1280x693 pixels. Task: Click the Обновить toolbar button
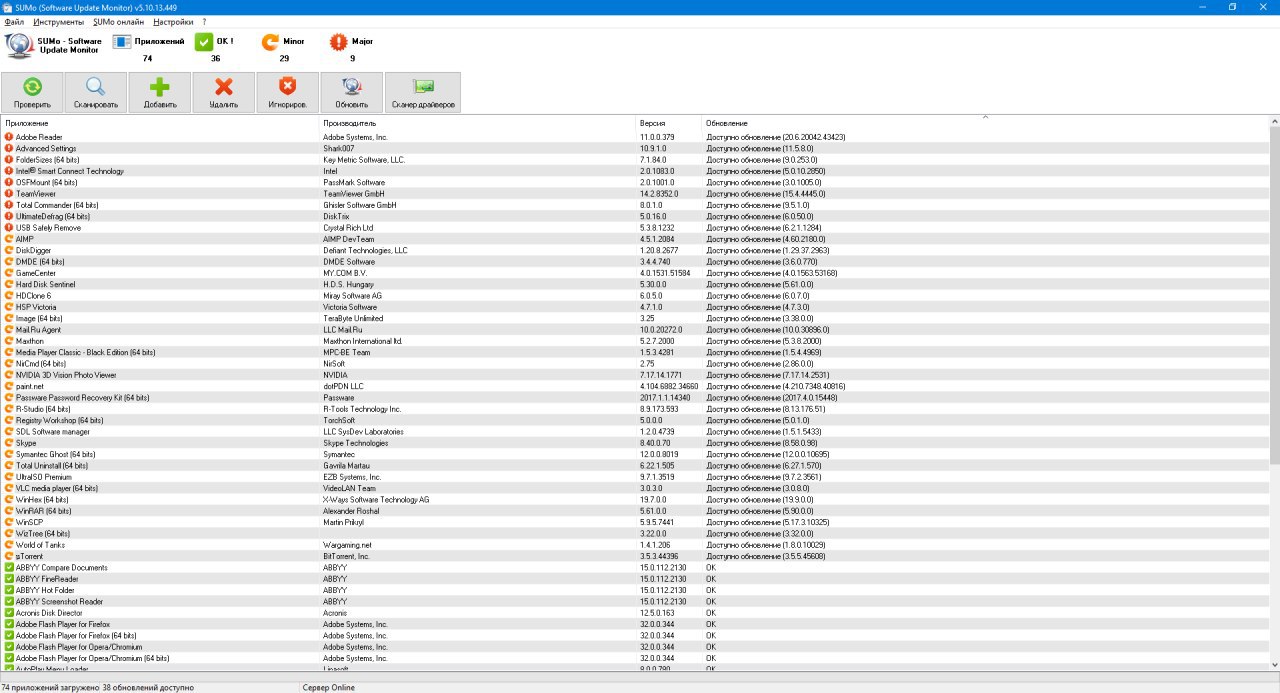pyautogui.click(x=352, y=92)
